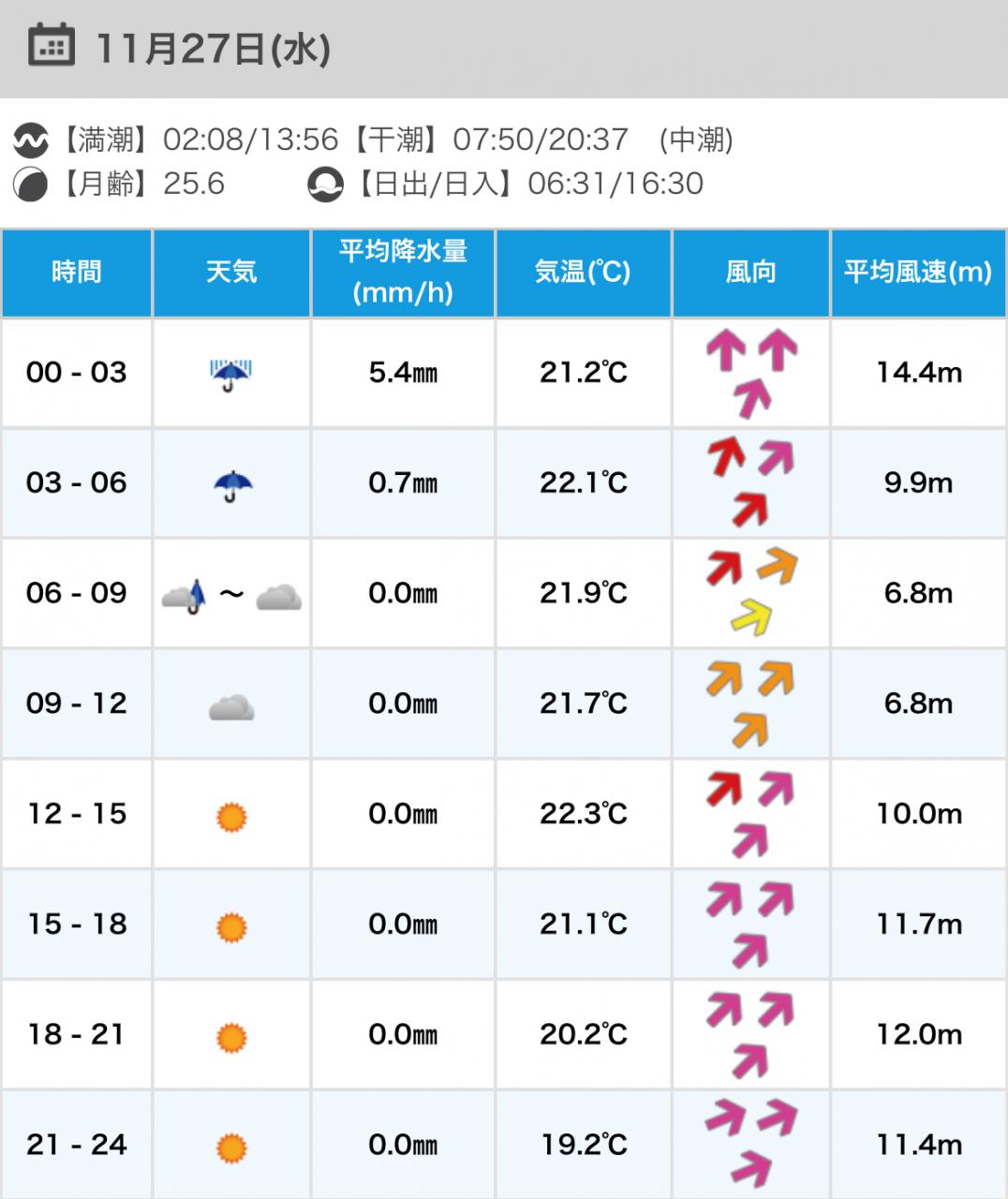Select the 気温 column header
The height and width of the screenshot is (1199, 1008).
click(583, 273)
